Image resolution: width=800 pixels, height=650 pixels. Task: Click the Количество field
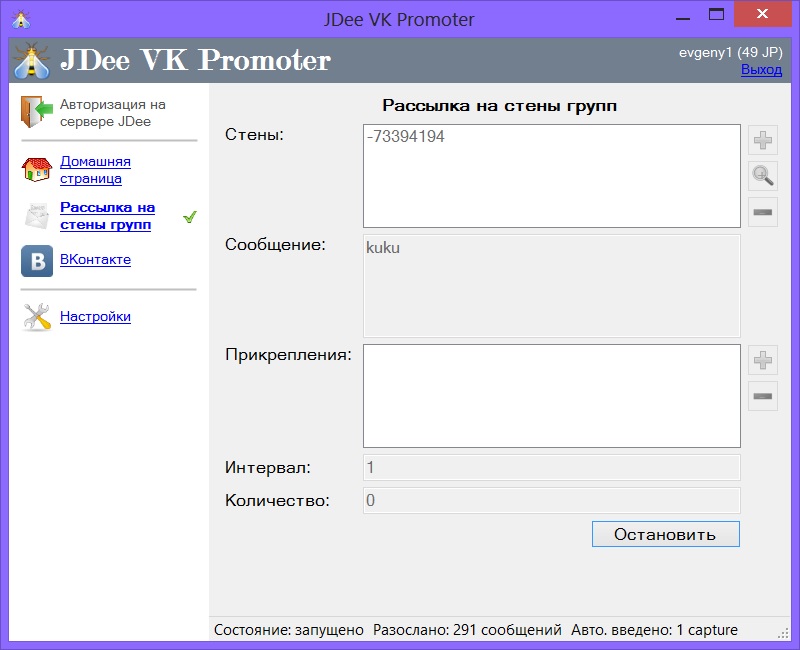click(552, 501)
